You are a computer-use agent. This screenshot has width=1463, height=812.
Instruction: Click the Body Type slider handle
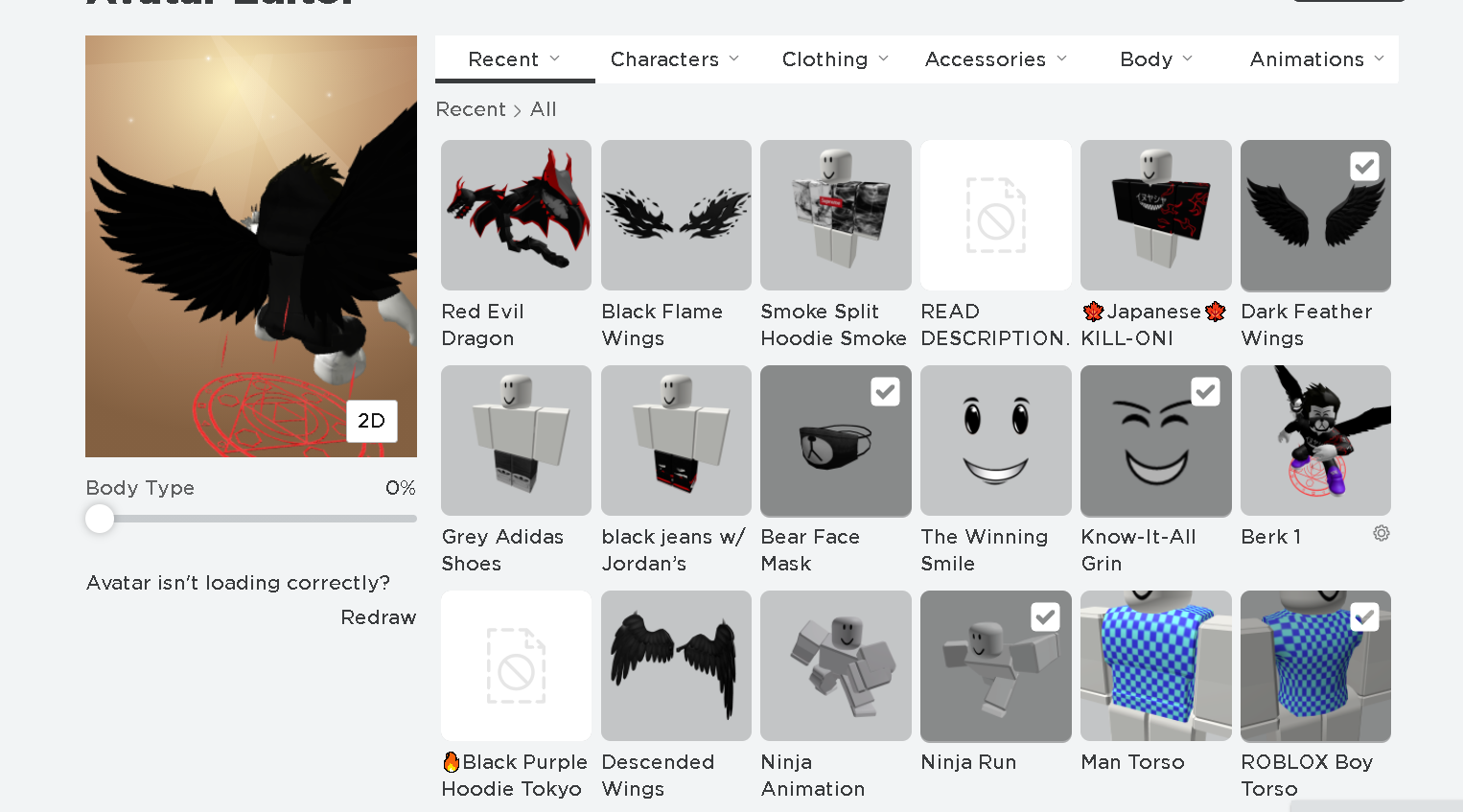click(100, 519)
